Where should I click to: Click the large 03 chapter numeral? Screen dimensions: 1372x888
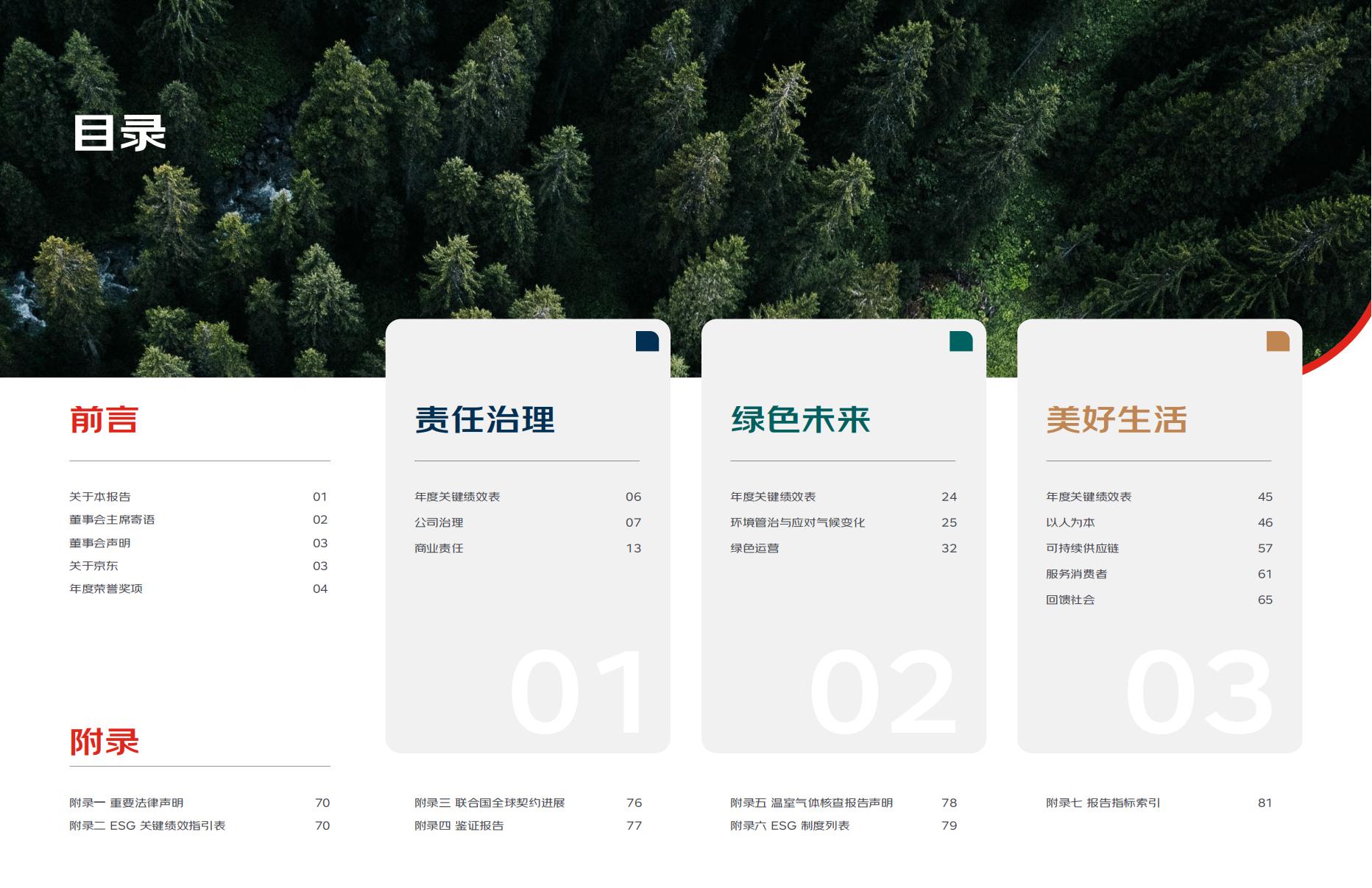point(1200,692)
